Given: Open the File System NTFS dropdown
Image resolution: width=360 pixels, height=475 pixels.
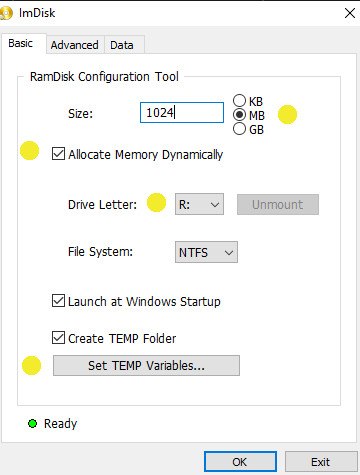Looking at the screenshot, I should tap(206, 252).
